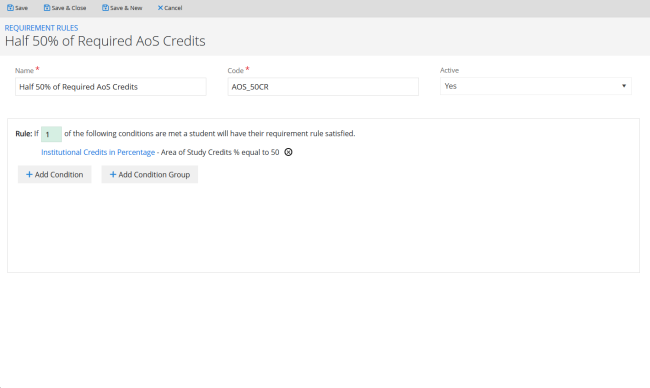Click the conditions count field showing 1

(x=51, y=134)
